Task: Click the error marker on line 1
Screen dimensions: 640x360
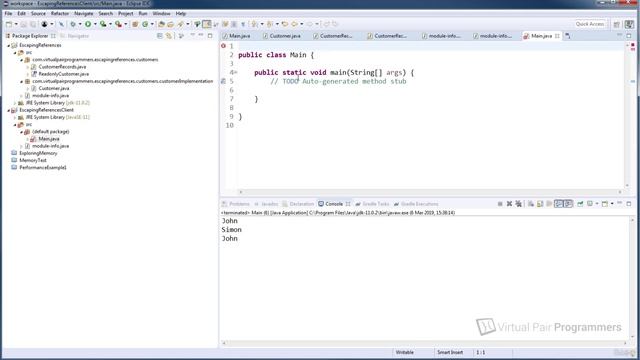Action: [x=223, y=46]
